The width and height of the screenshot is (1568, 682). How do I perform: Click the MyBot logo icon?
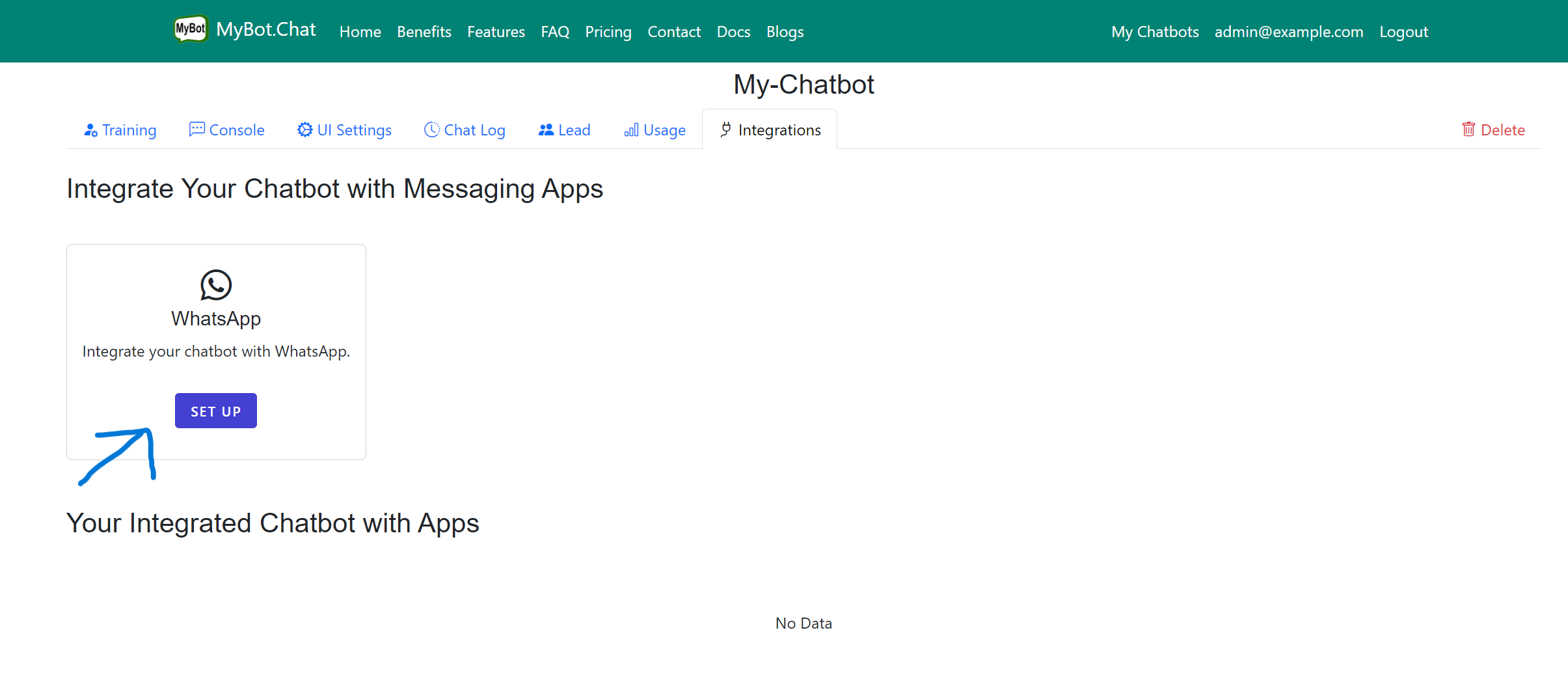191,29
